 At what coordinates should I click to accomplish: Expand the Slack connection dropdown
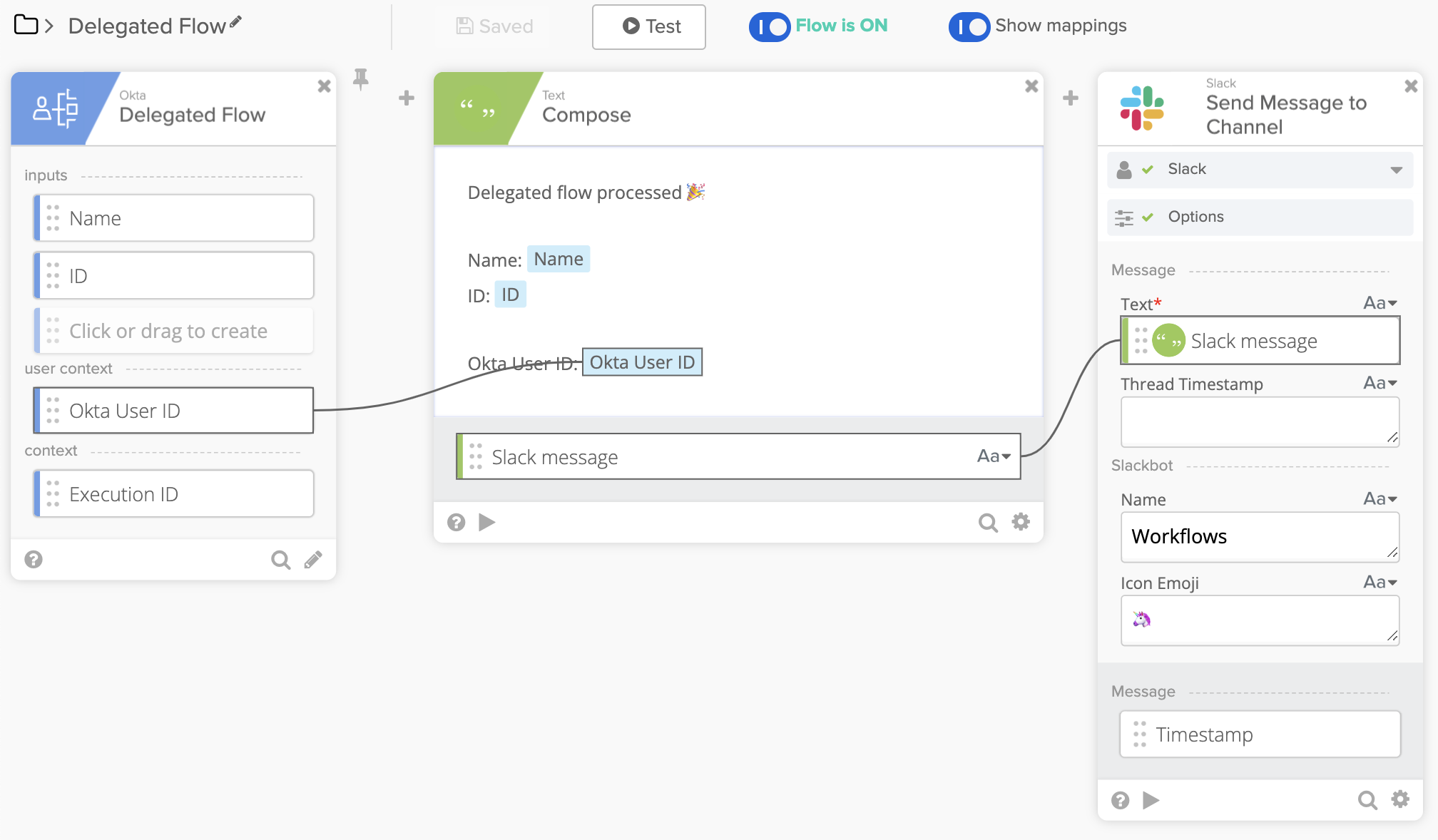(1396, 170)
